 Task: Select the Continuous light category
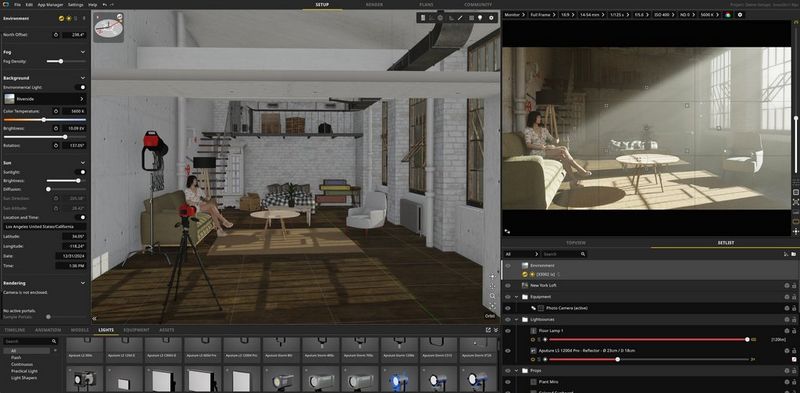(22, 364)
